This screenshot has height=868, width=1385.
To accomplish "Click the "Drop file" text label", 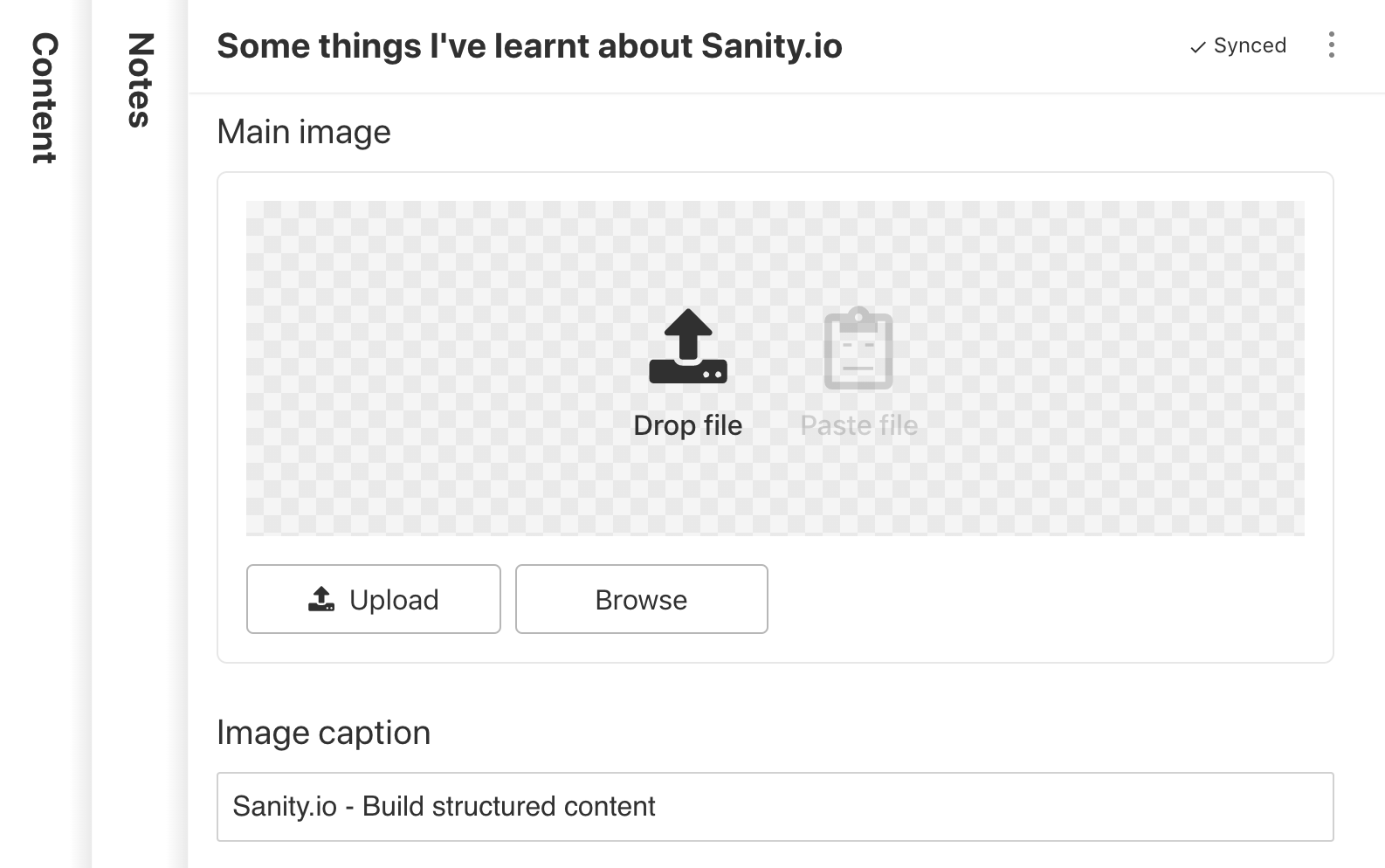I will point(687,425).
